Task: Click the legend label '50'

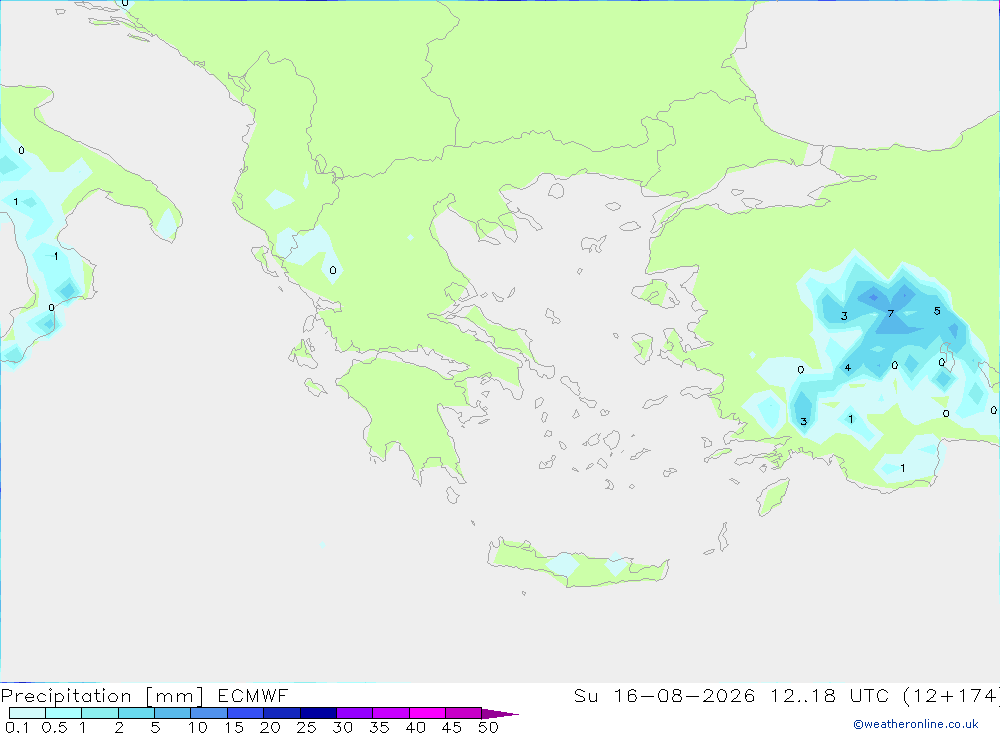Action: [x=488, y=727]
